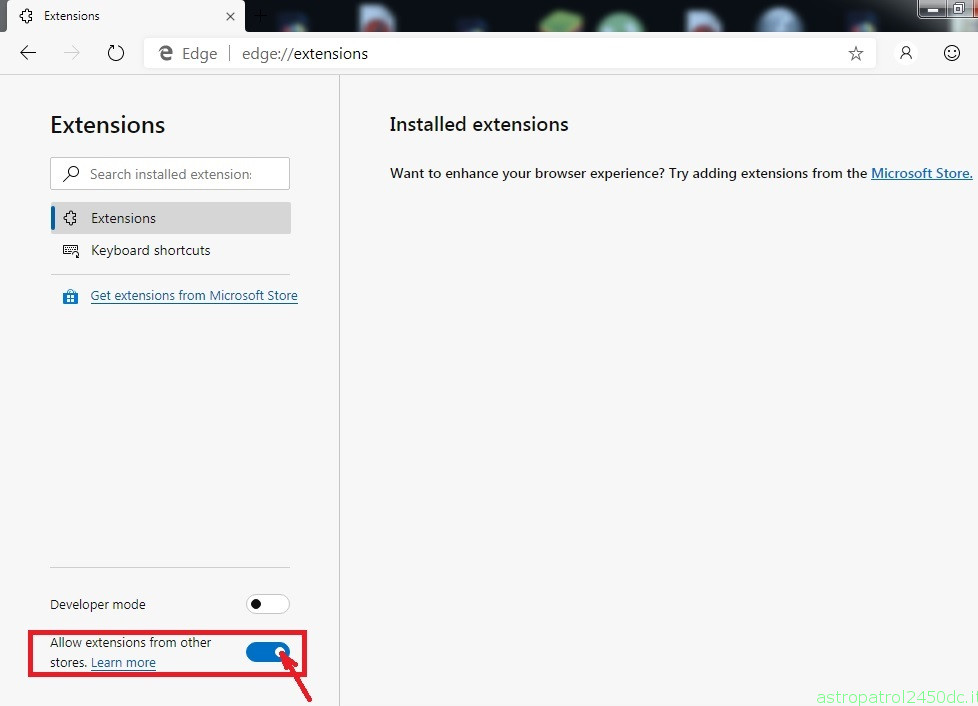Click the keyboard icon beside Keyboard shortcuts
The image size is (978, 706).
pyautogui.click(x=70, y=251)
